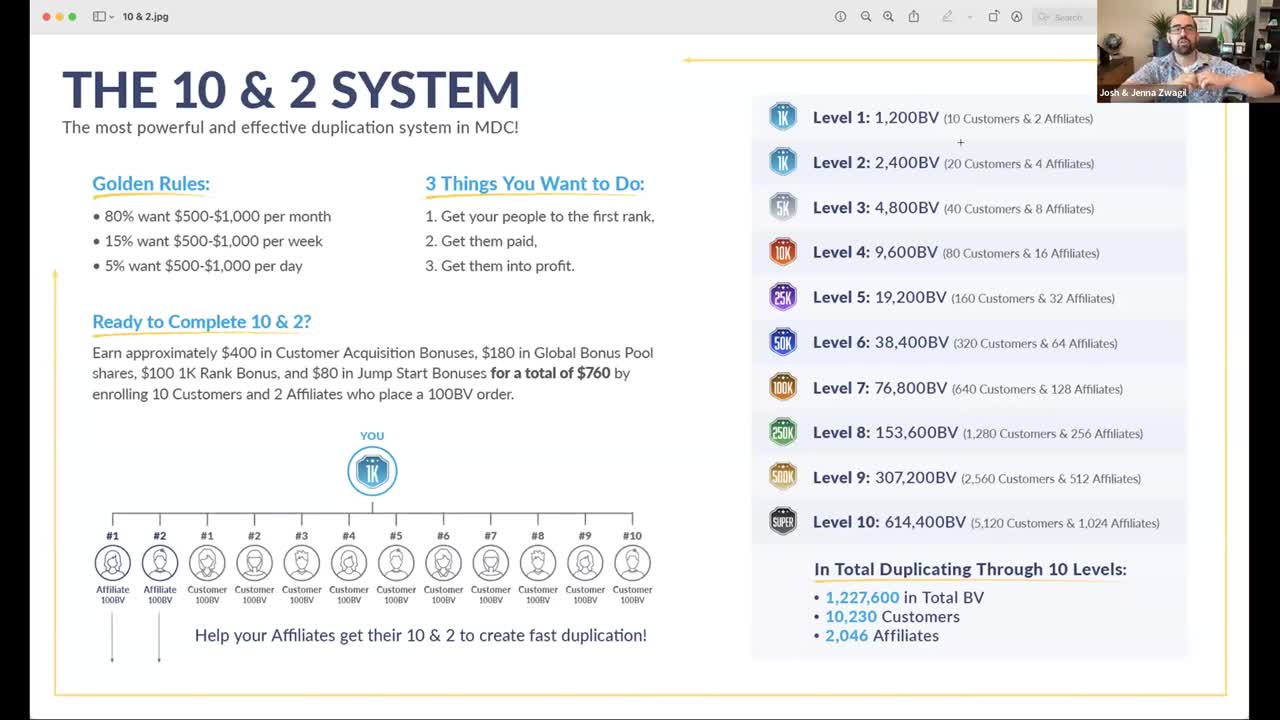The height and width of the screenshot is (720, 1280).
Task: Click the Affiliate #1 avatar icon
Action: click(x=113, y=563)
